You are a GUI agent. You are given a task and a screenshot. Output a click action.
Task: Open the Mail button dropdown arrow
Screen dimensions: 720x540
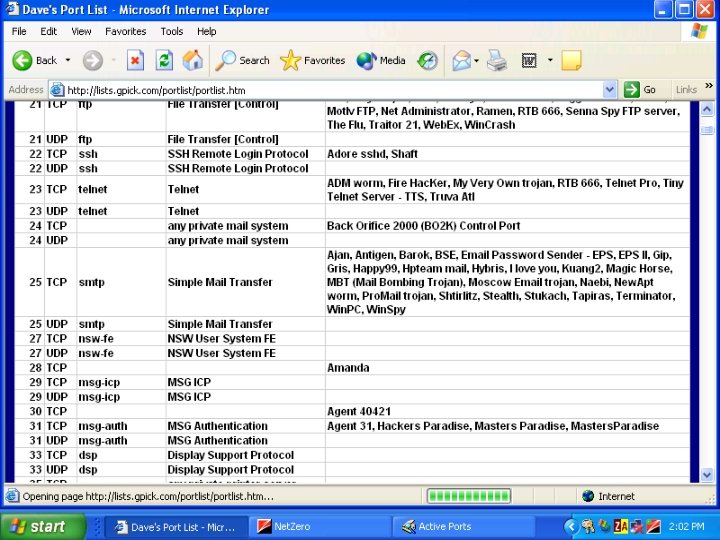(477, 61)
